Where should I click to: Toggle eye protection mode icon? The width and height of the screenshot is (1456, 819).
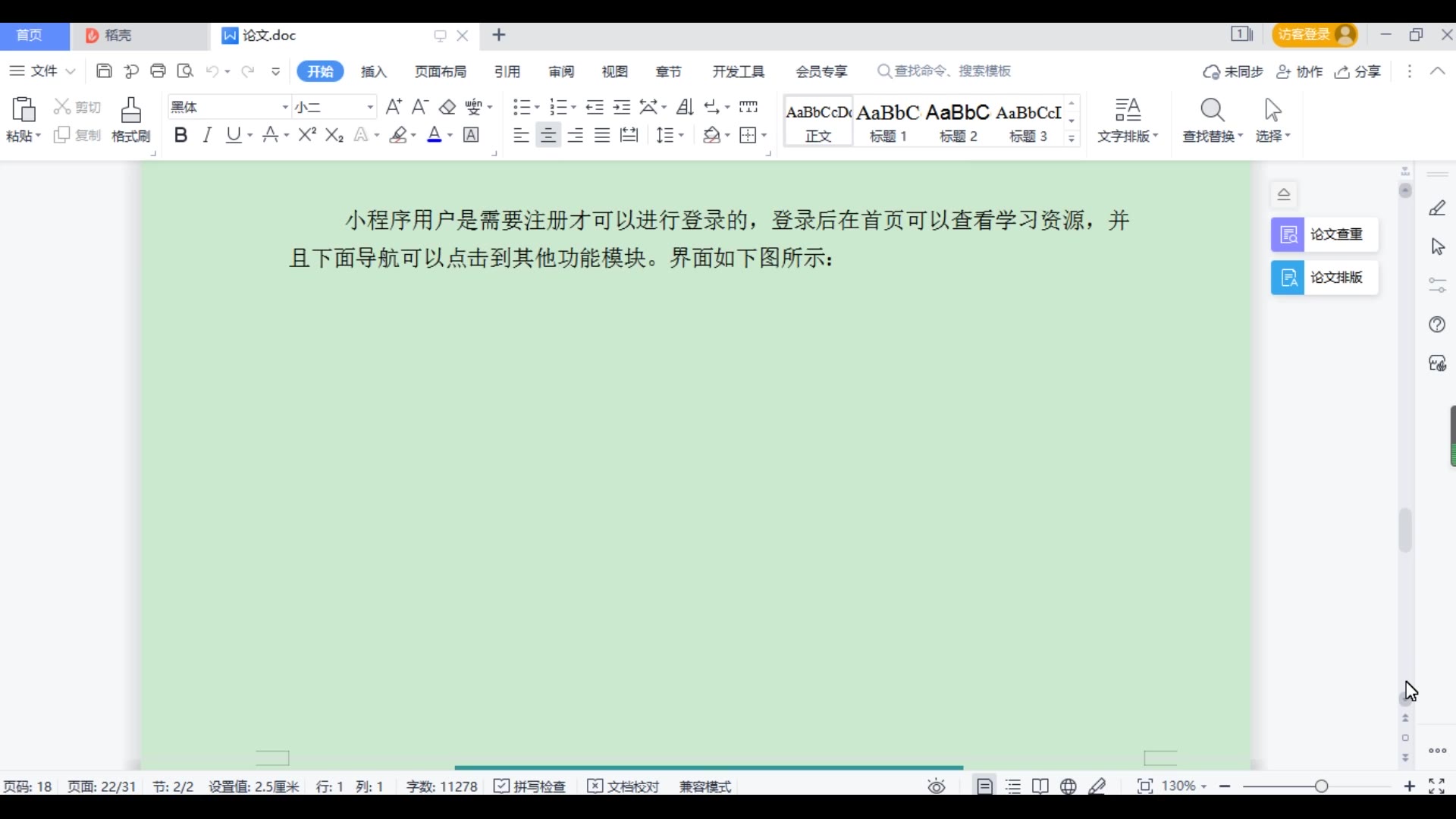point(937,786)
